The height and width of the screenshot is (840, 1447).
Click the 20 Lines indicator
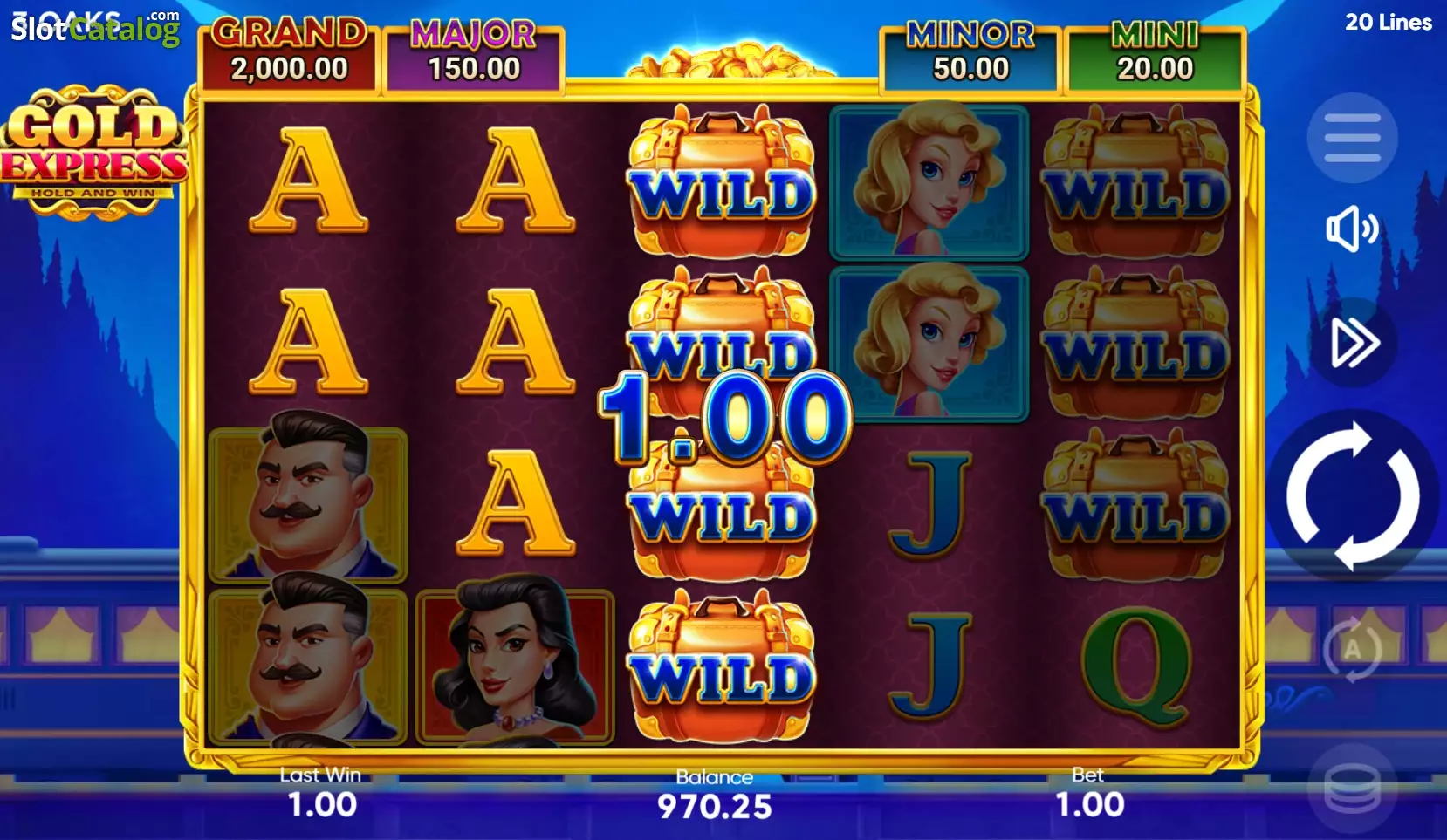1388,22
